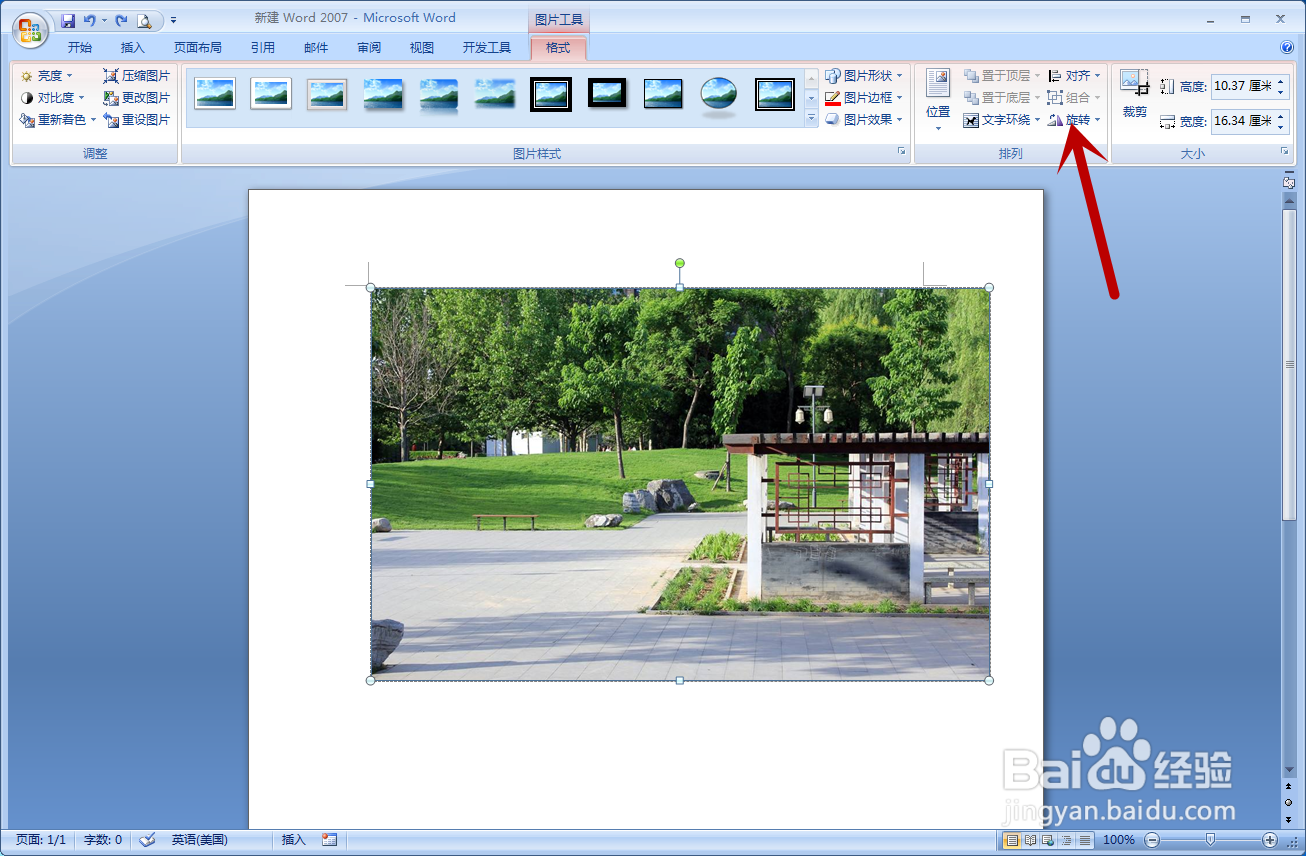The image size is (1306, 856).
Task: Click 重设图片 (Reset Picture)
Action: [x=137, y=120]
